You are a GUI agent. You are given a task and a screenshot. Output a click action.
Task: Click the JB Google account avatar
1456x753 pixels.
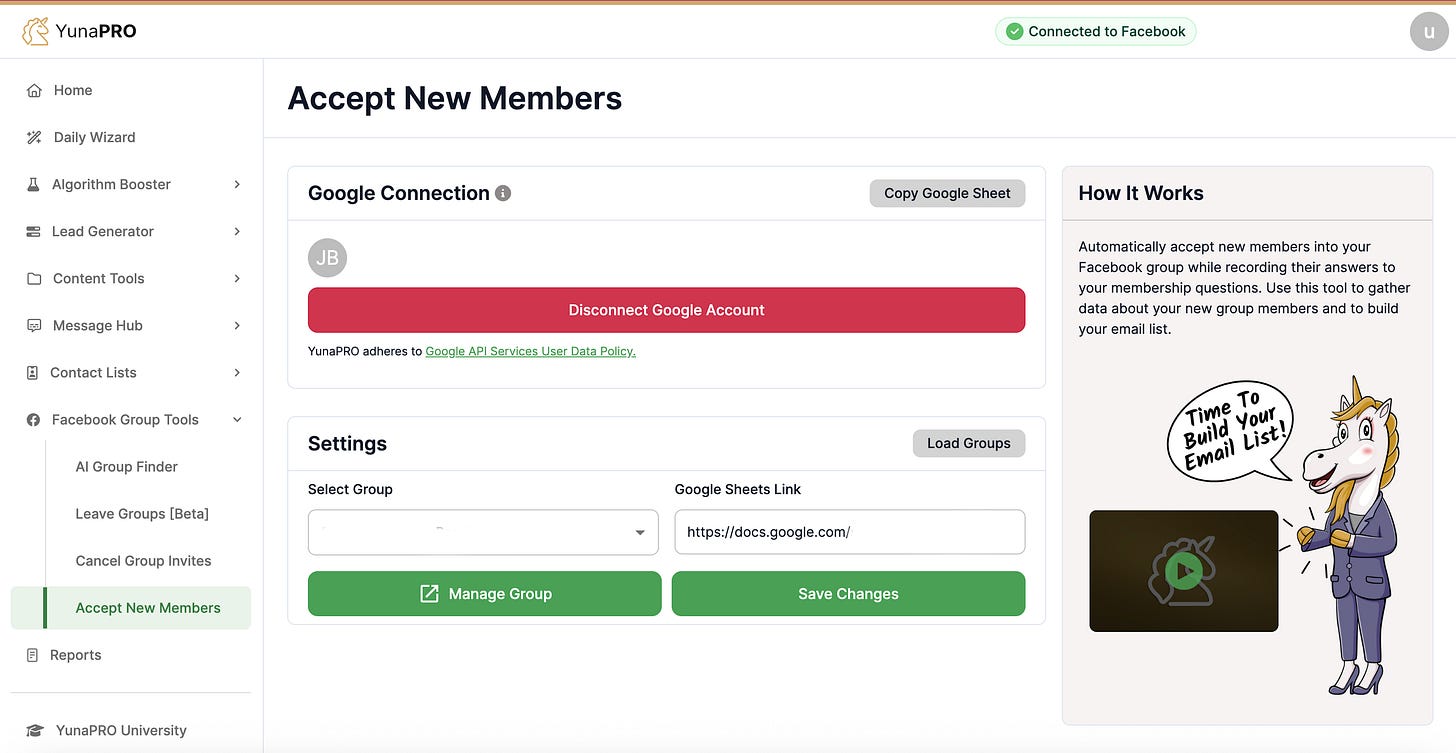[327, 258]
